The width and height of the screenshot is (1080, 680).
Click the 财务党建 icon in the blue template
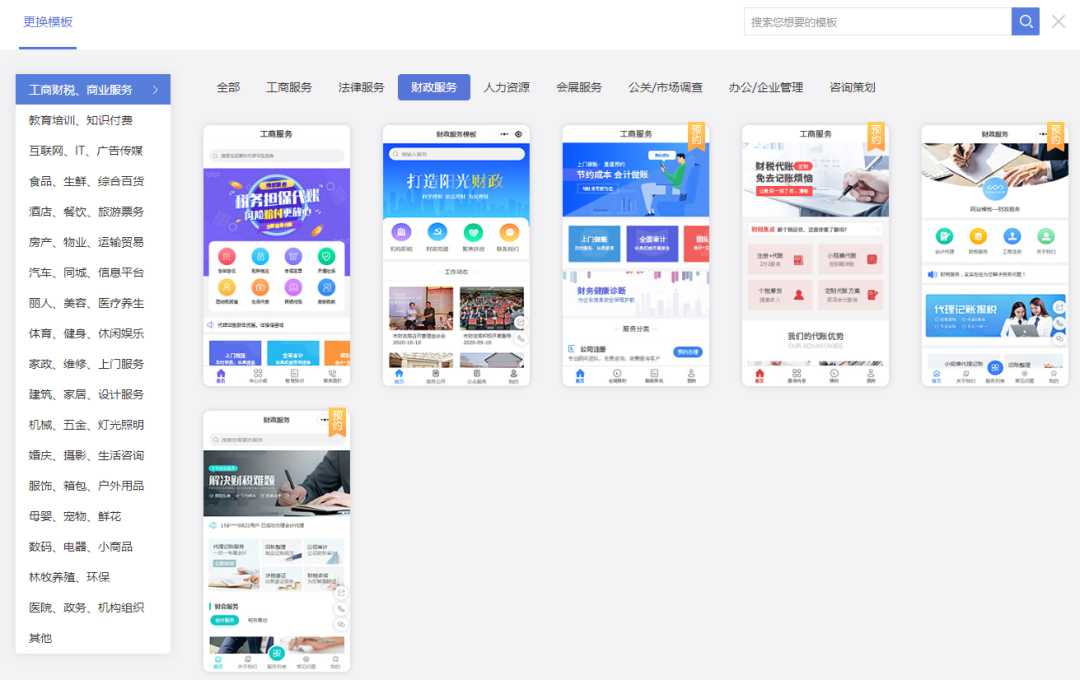(436, 233)
